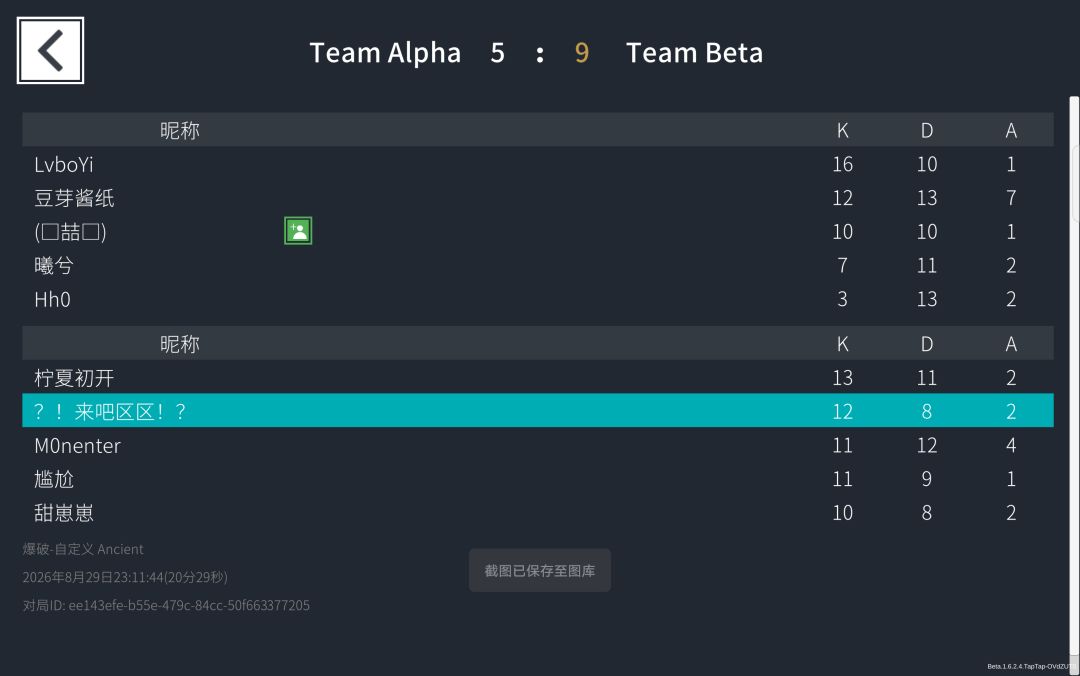Click the Team Beta title

point(694,53)
